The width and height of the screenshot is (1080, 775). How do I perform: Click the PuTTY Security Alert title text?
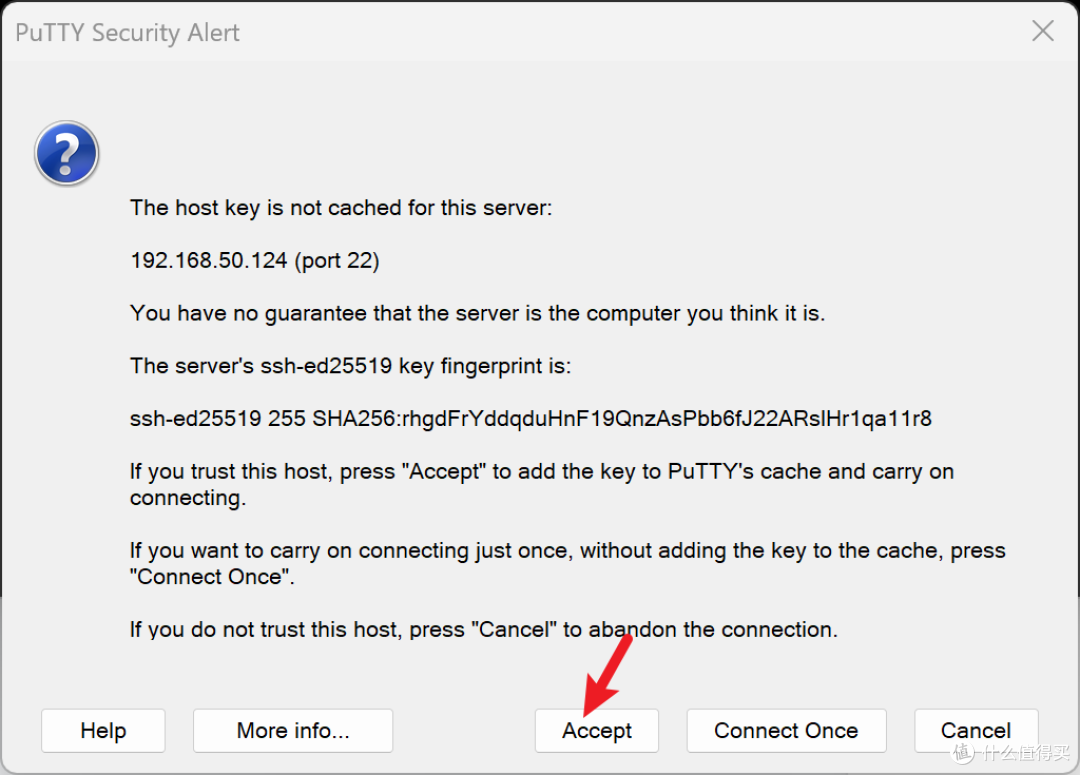pos(127,32)
